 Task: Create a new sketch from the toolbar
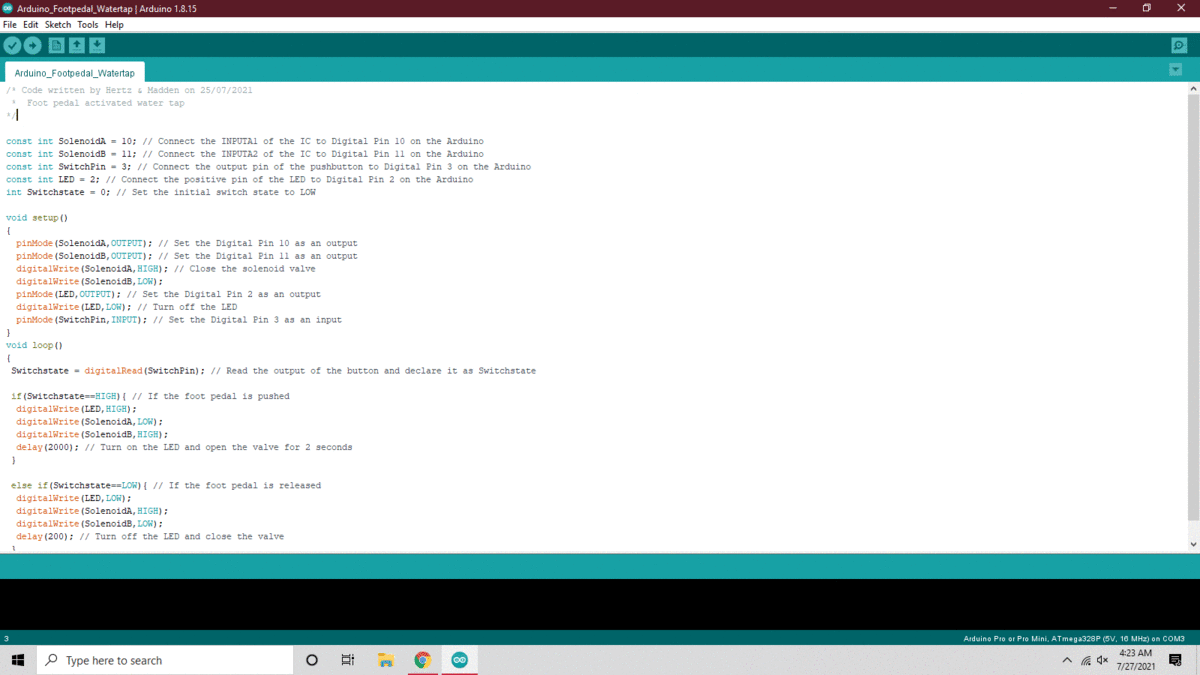56,45
